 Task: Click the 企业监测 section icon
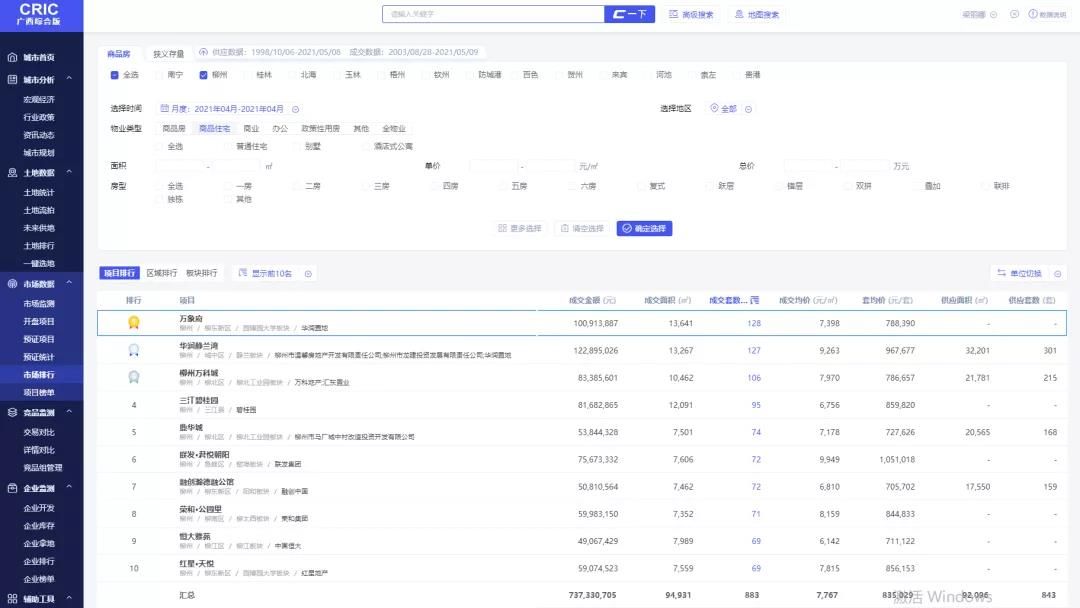tap(12, 488)
